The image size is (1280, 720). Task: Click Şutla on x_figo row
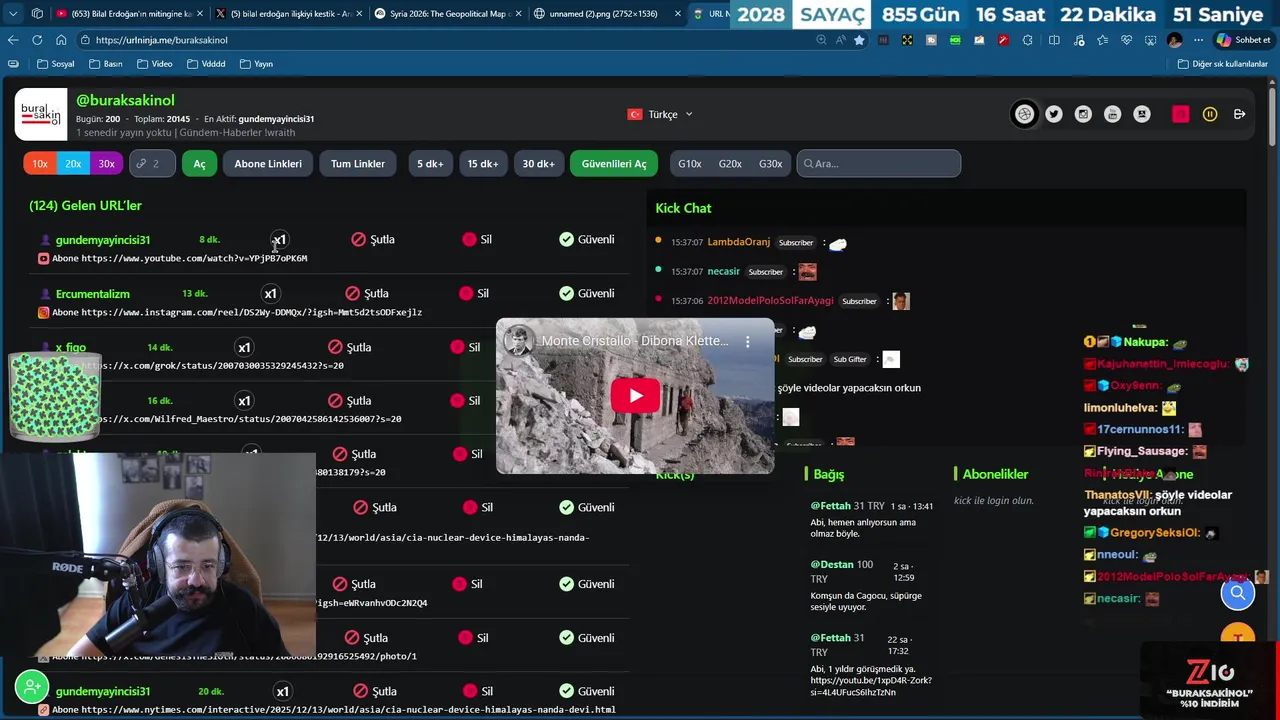pyautogui.click(x=349, y=347)
